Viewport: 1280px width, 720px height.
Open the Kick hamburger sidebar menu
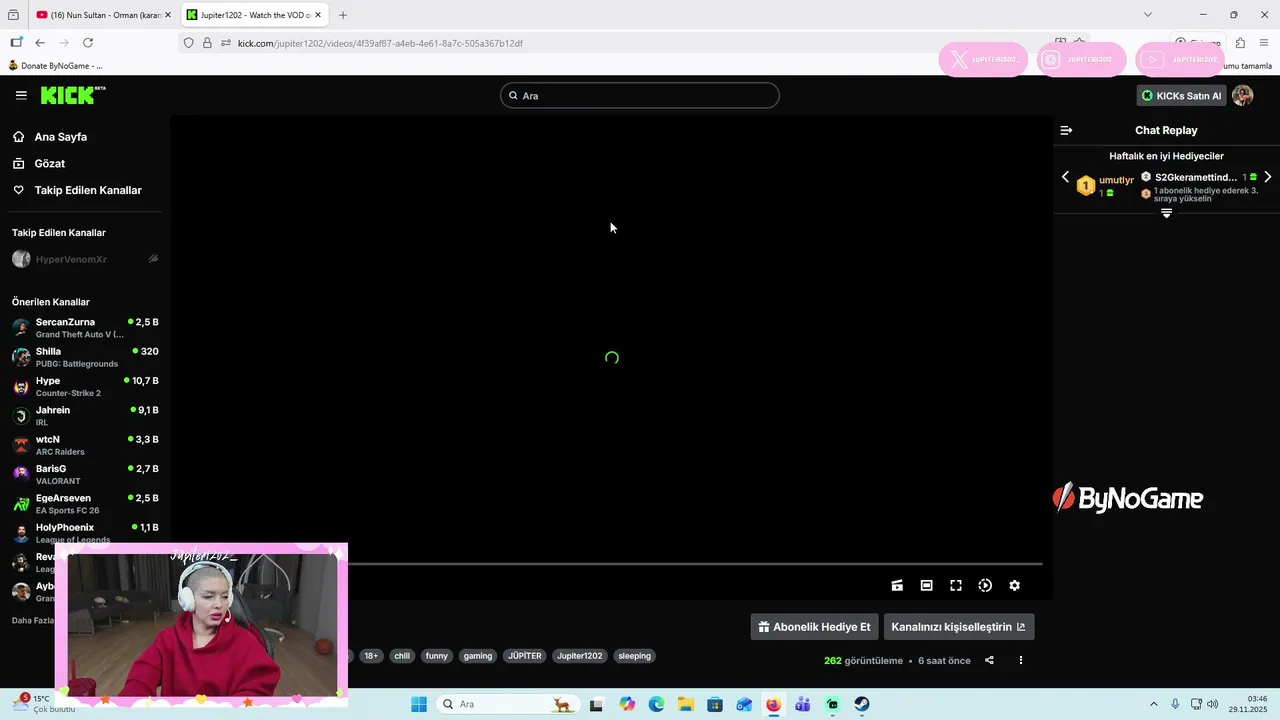click(21, 95)
